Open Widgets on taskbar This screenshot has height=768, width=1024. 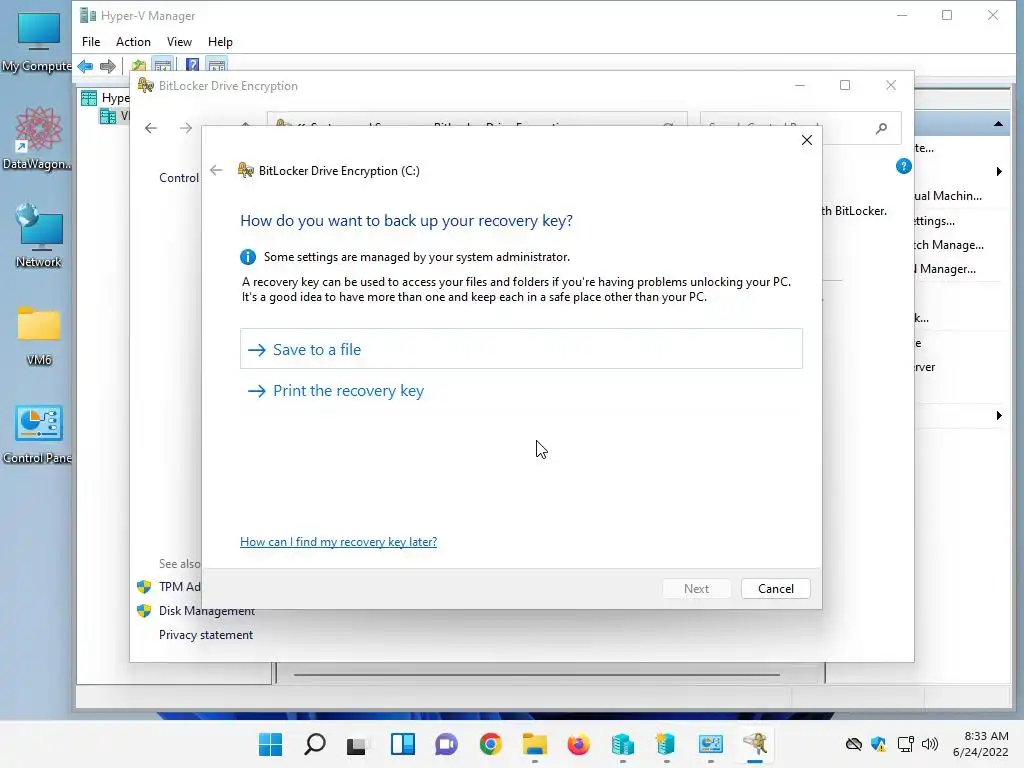(402, 744)
